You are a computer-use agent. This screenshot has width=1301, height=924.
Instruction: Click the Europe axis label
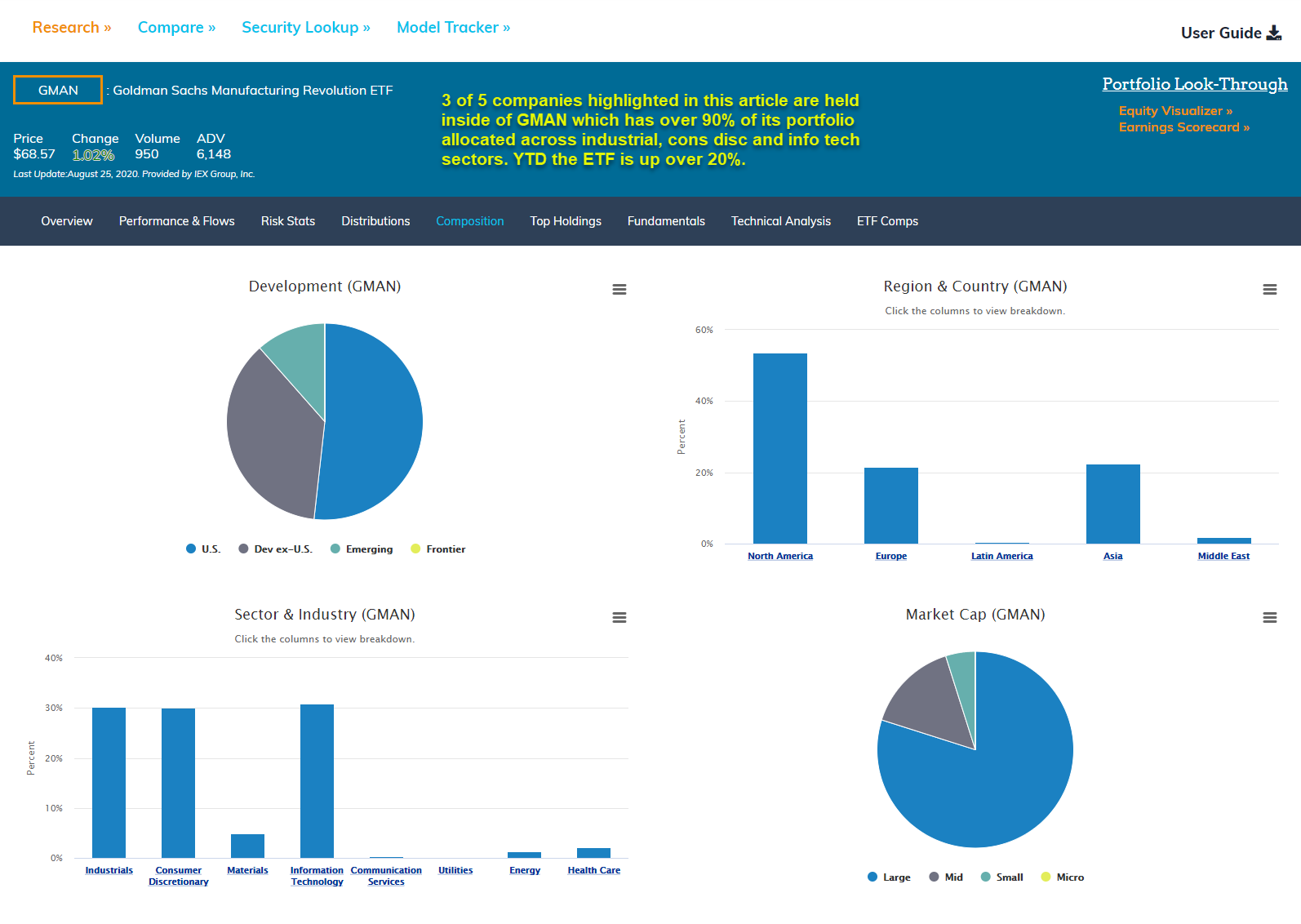click(x=891, y=556)
